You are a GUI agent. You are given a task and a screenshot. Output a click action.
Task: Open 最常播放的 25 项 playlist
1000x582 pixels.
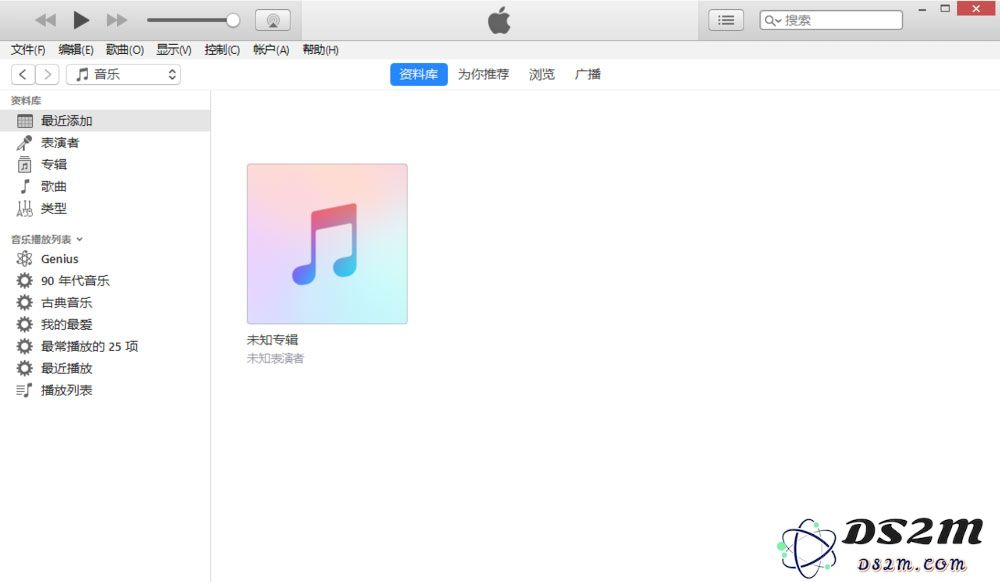click(x=105, y=346)
